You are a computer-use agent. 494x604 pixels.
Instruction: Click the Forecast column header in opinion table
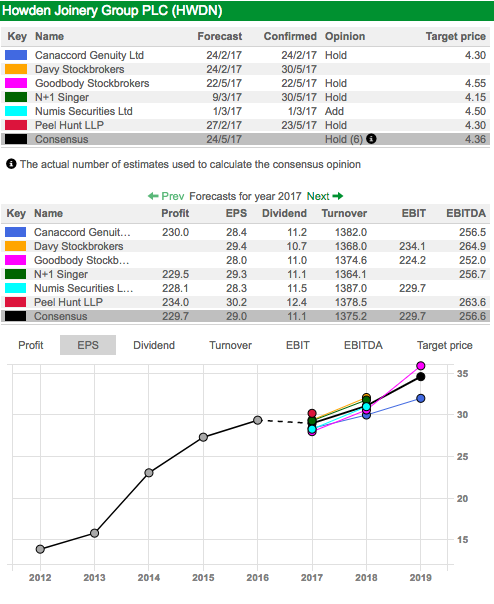(x=220, y=36)
